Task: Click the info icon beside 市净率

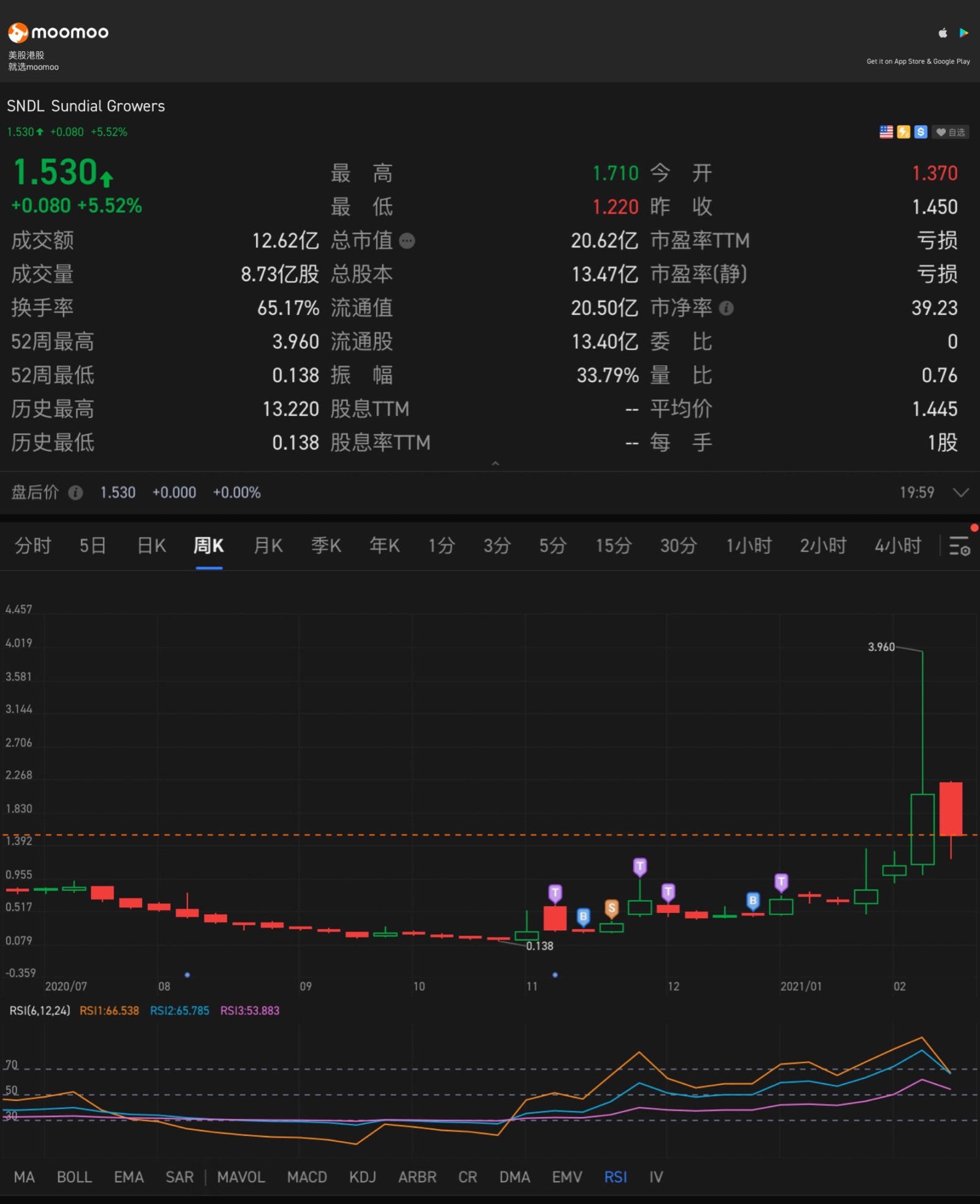Action: point(726,308)
